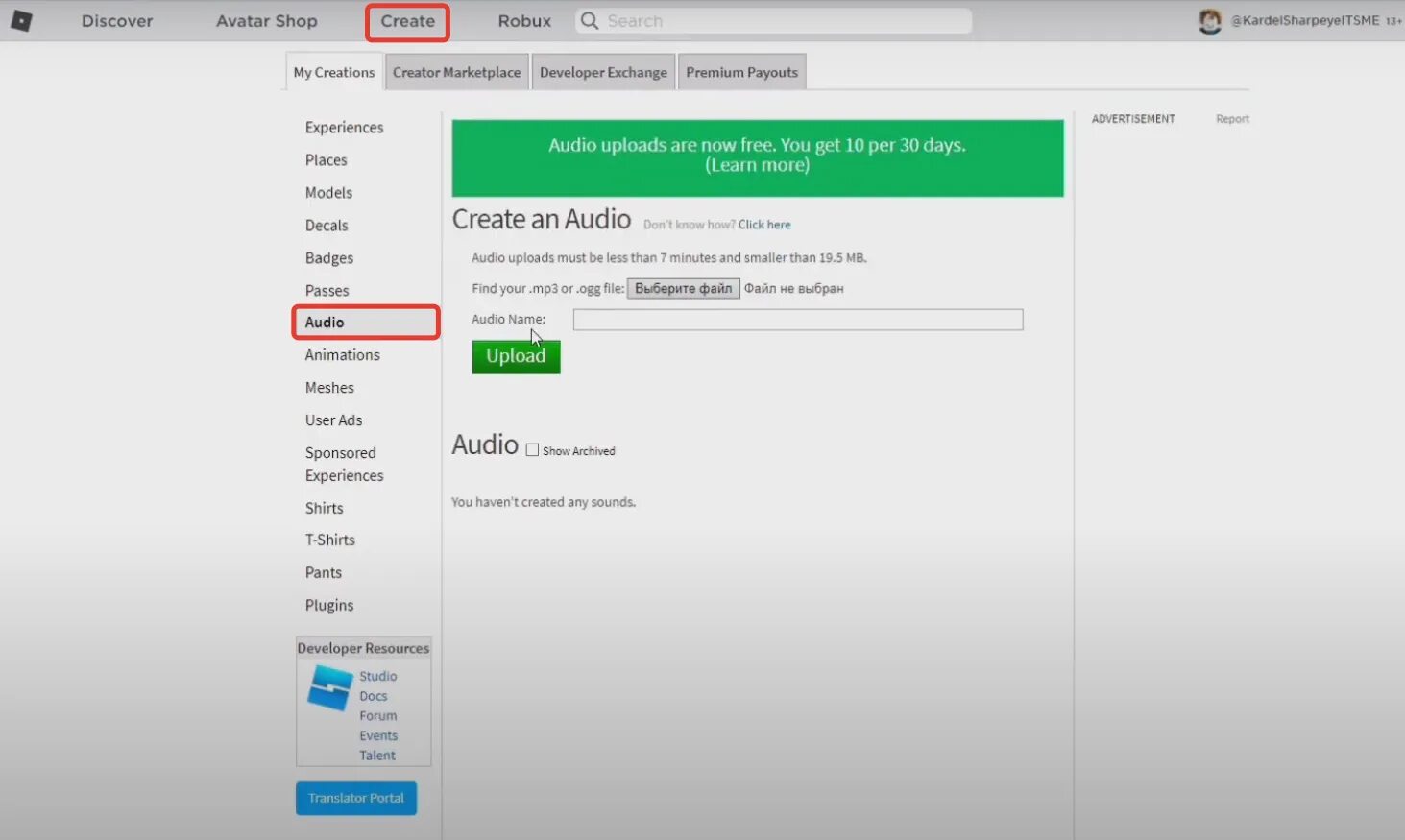The height and width of the screenshot is (840, 1405).
Task: Select Badges in the sidebar
Action: (x=329, y=258)
